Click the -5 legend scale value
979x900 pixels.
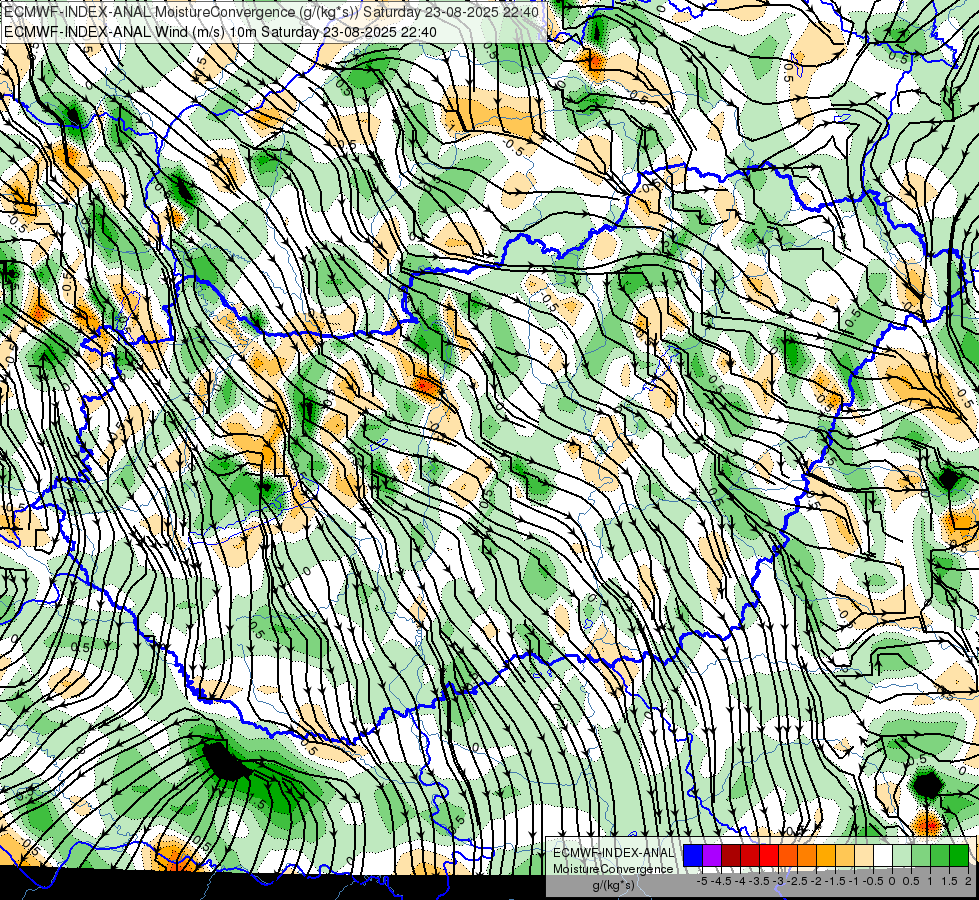coord(702,881)
